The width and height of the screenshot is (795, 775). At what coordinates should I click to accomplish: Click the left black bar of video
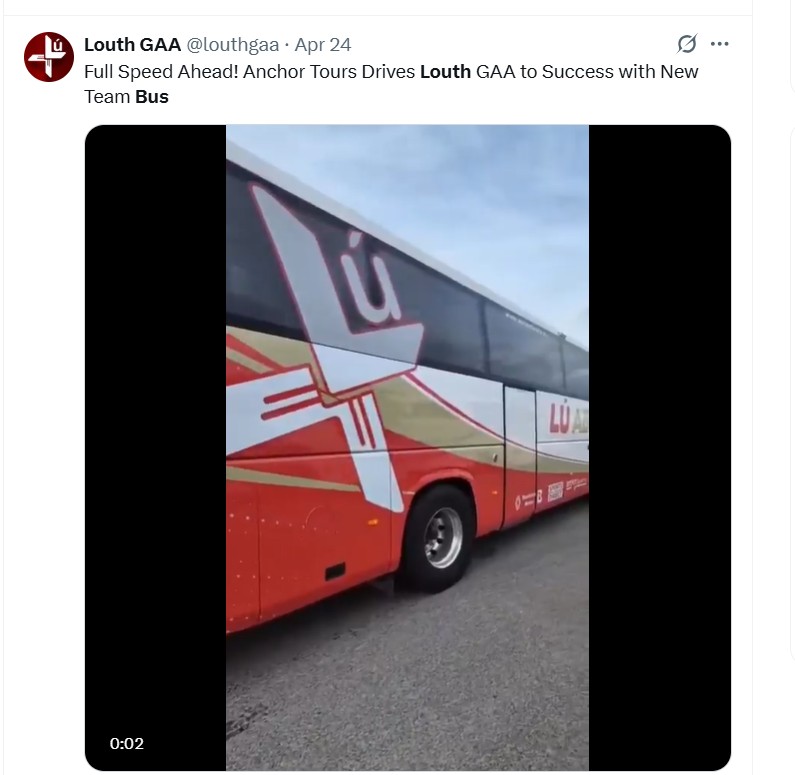click(x=155, y=448)
